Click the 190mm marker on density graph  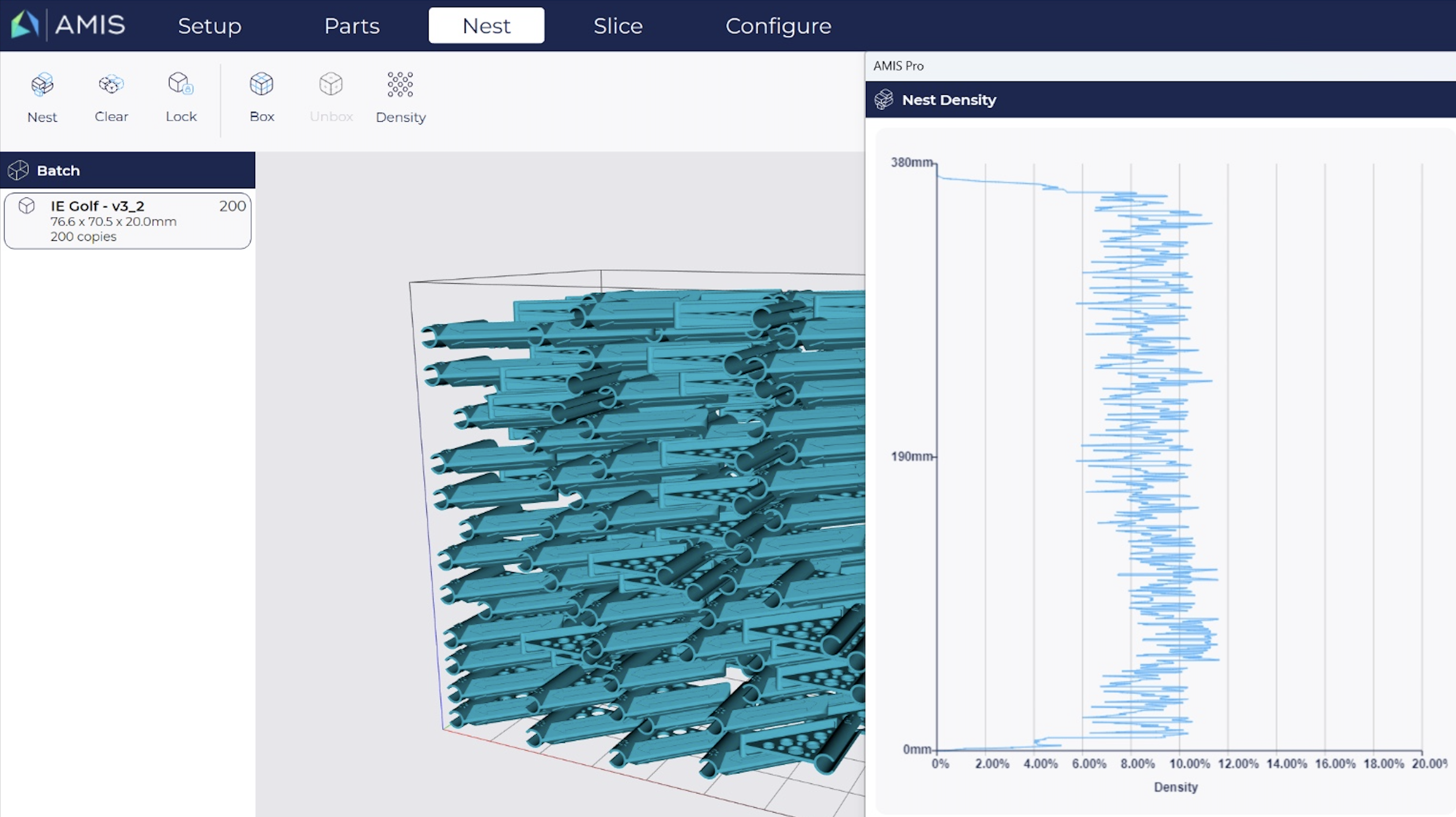point(912,456)
